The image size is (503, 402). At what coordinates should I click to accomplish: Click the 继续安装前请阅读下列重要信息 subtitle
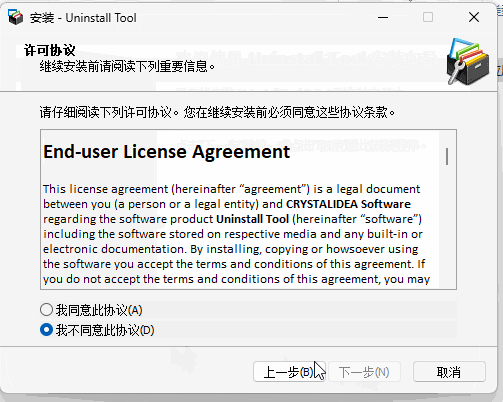pos(127,66)
